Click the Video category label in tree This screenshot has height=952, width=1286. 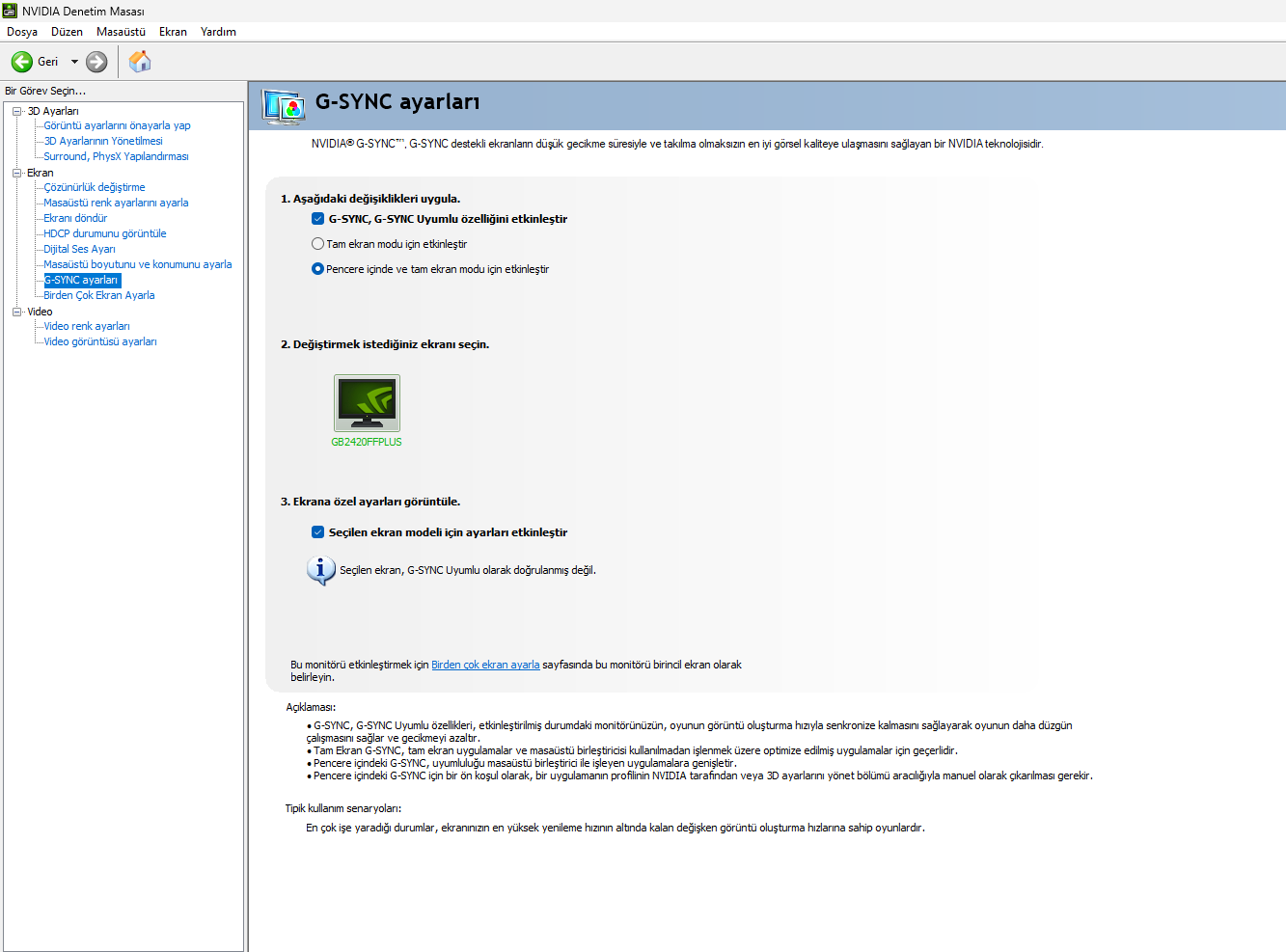[40, 312]
